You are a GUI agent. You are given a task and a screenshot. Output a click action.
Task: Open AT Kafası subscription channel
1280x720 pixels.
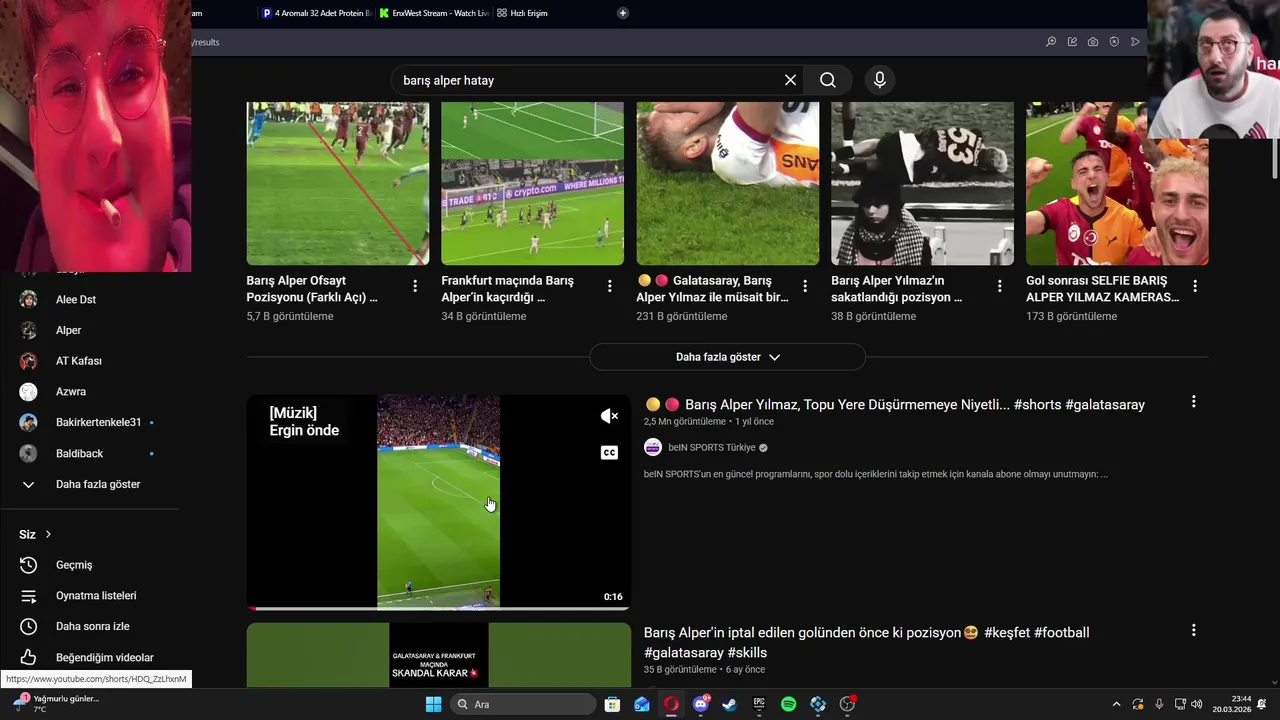[x=78, y=361]
